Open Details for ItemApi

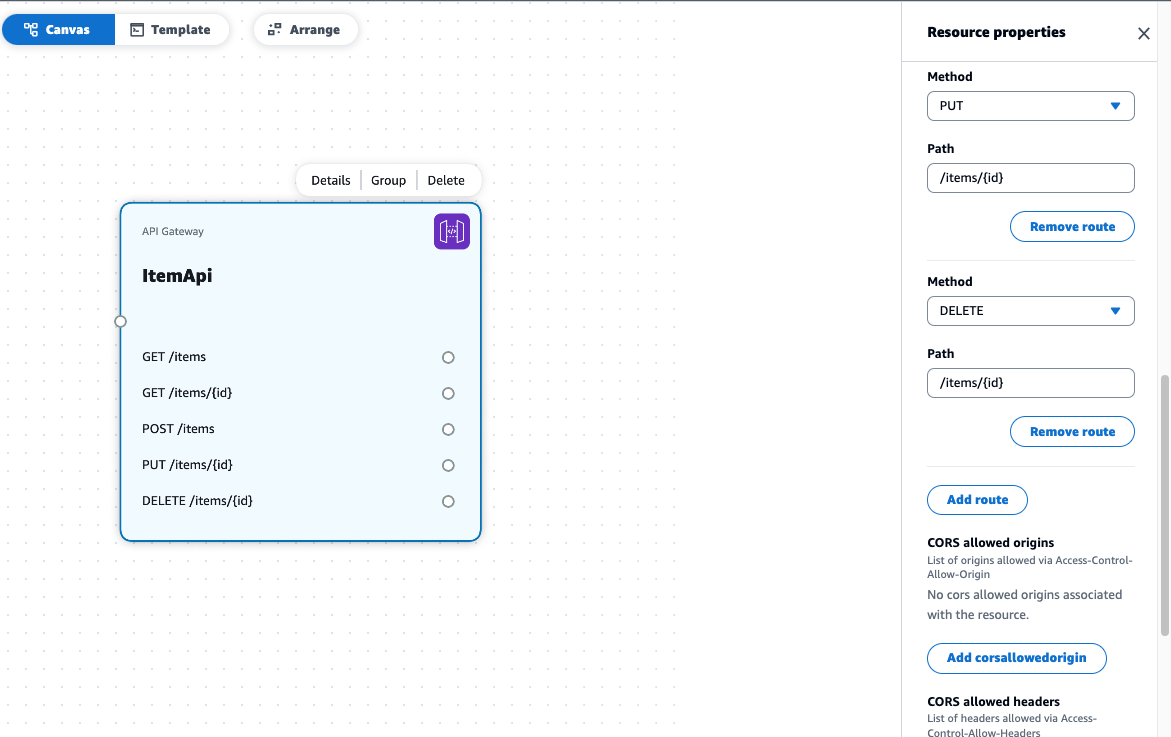point(329,180)
